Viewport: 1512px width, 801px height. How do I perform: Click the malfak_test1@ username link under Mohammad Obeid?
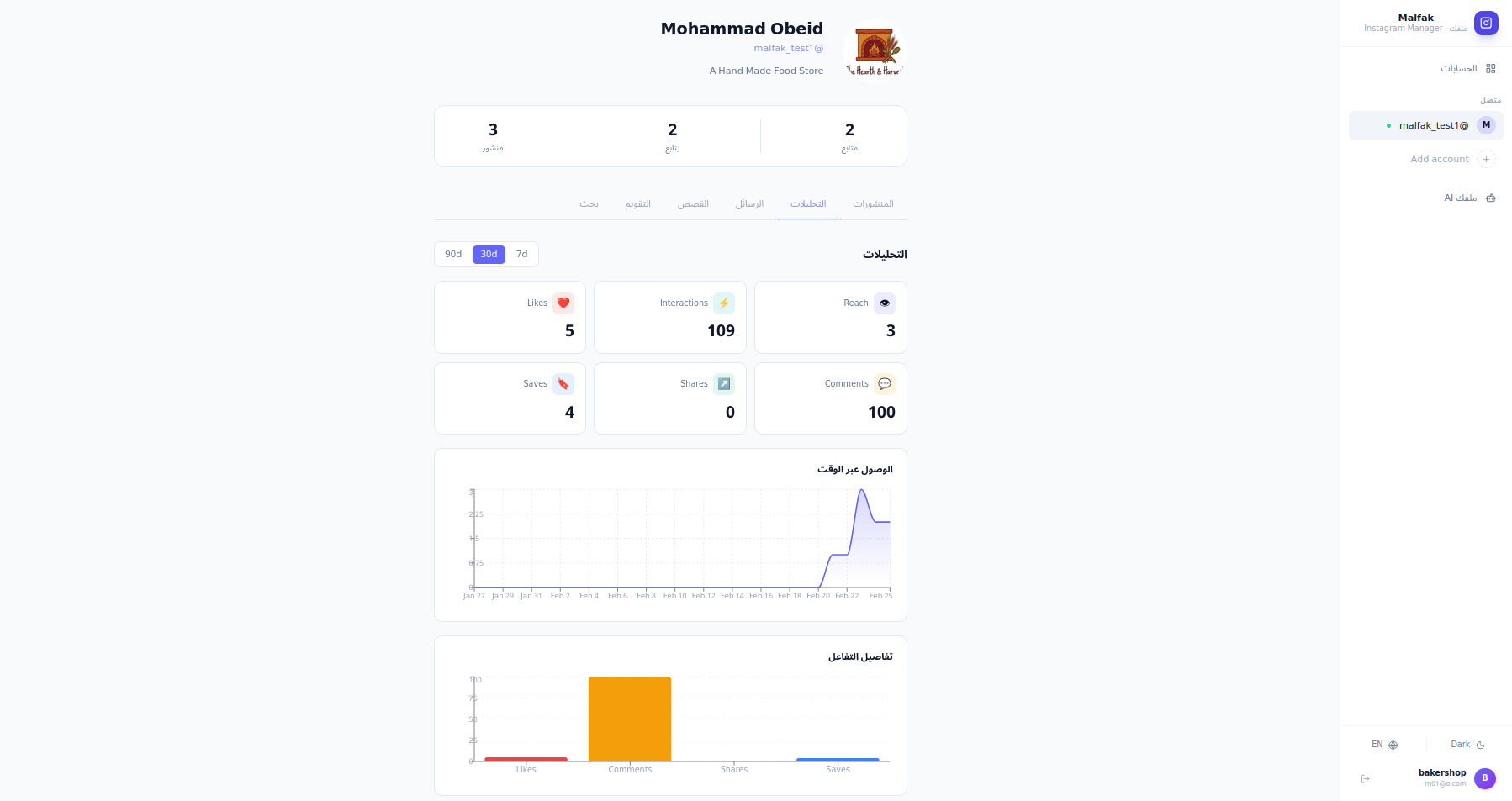pos(788,48)
